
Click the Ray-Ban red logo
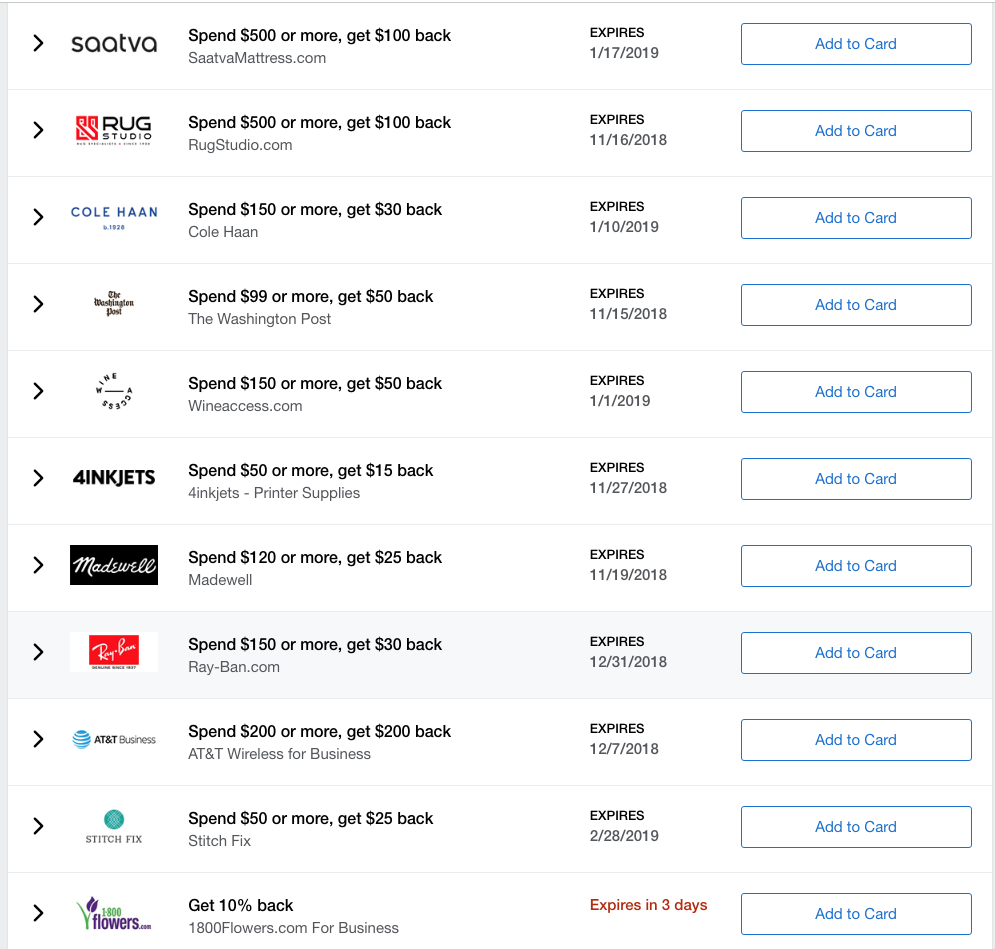(x=114, y=651)
